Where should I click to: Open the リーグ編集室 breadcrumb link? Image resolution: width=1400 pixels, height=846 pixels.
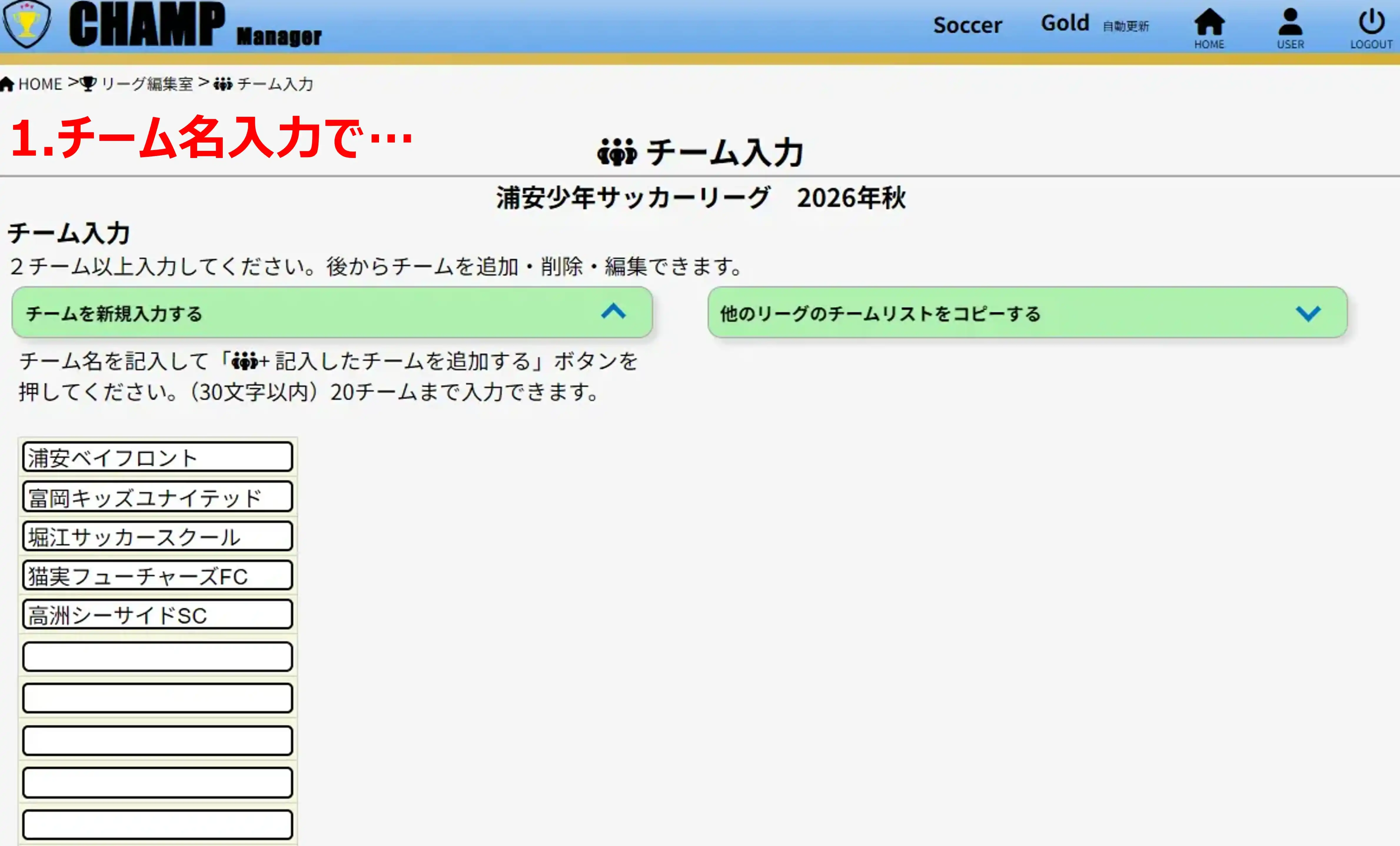[137, 84]
